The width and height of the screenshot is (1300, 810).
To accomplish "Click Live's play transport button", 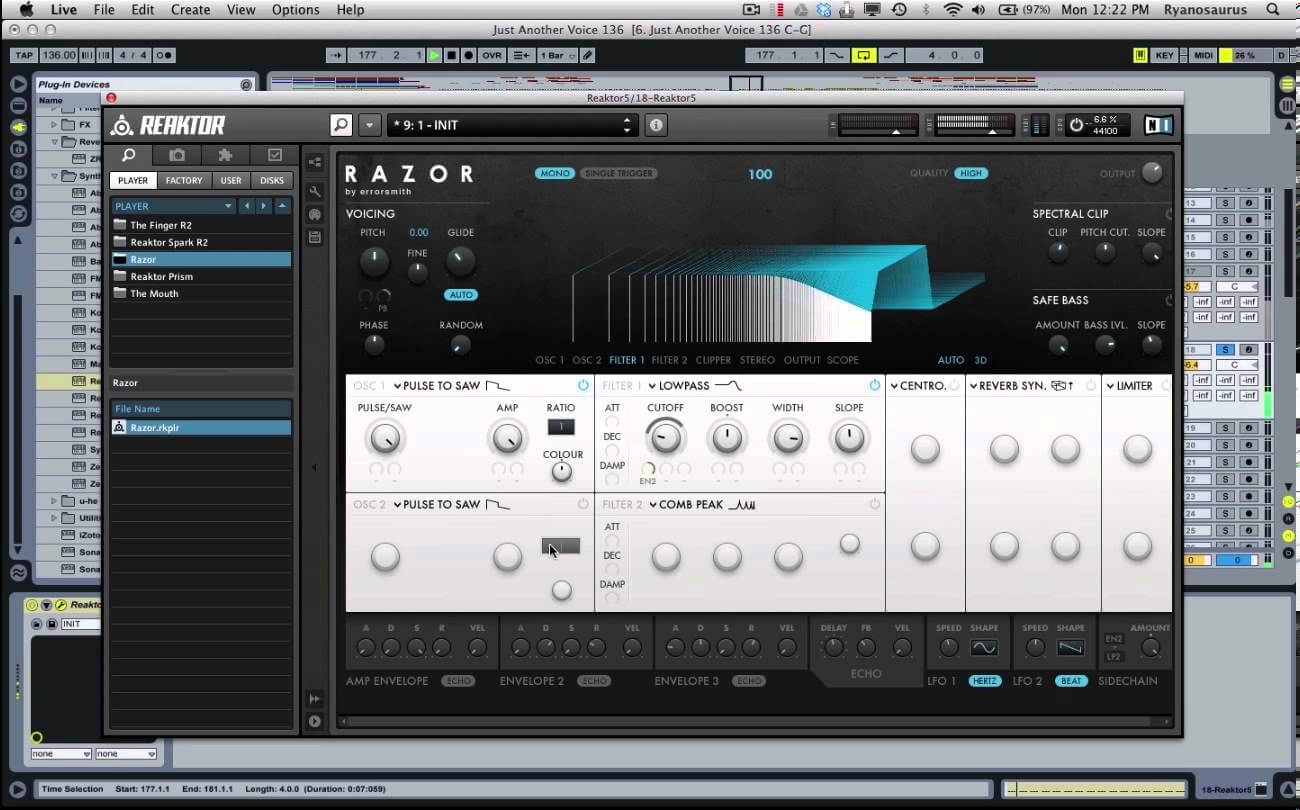I will [x=434, y=56].
